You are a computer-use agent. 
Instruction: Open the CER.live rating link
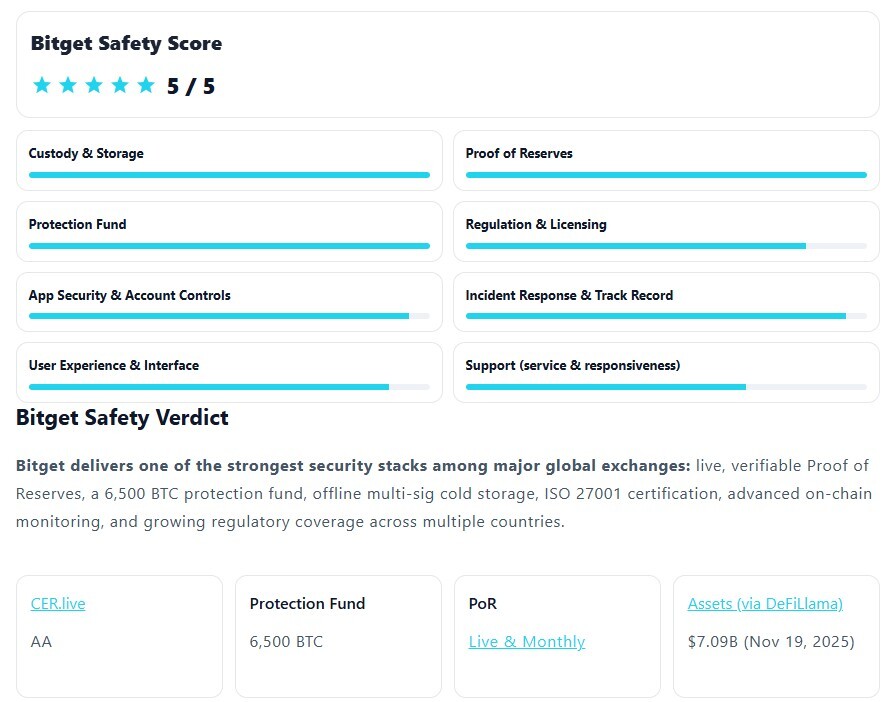click(57, 603)
